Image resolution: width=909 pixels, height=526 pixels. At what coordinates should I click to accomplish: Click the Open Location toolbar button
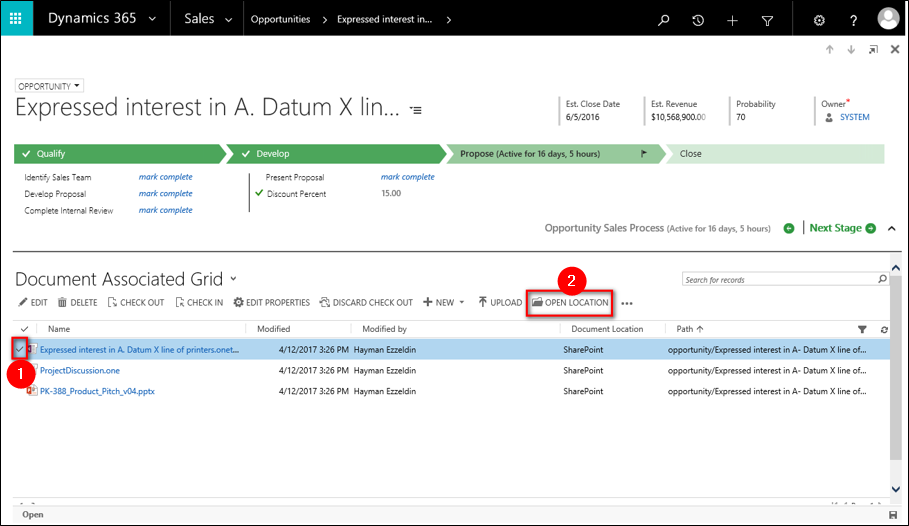(x=570, y=302)
